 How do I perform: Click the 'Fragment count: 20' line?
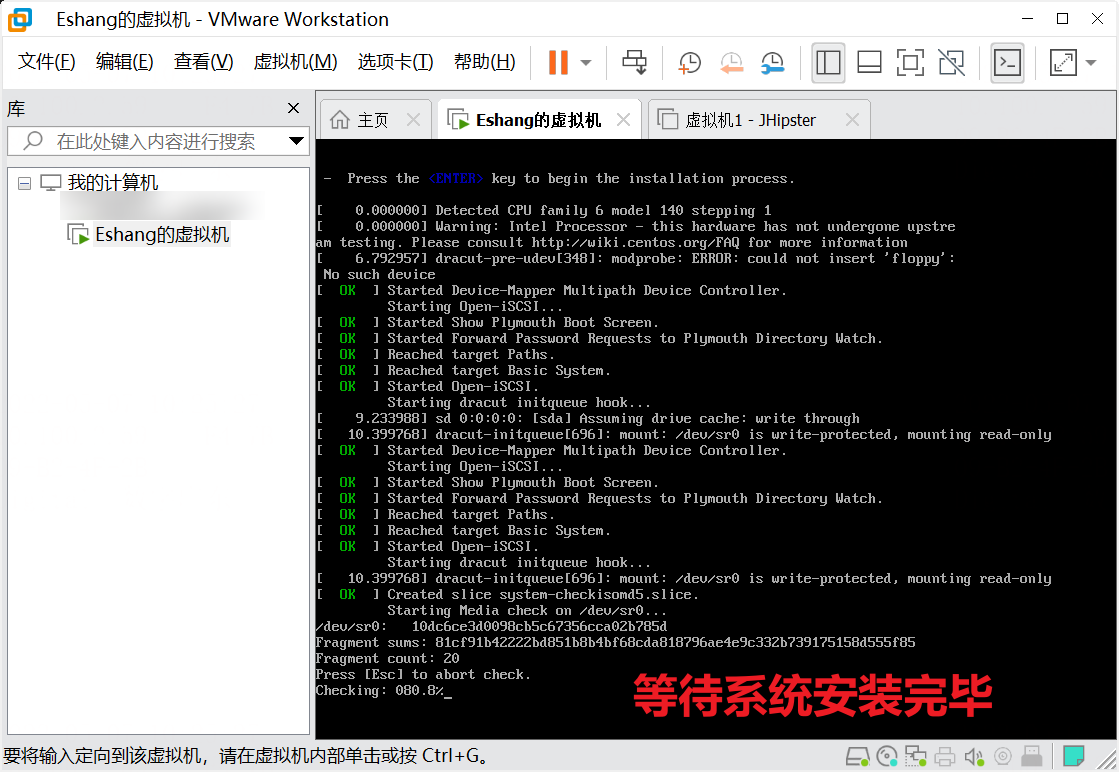pos(388,659)
